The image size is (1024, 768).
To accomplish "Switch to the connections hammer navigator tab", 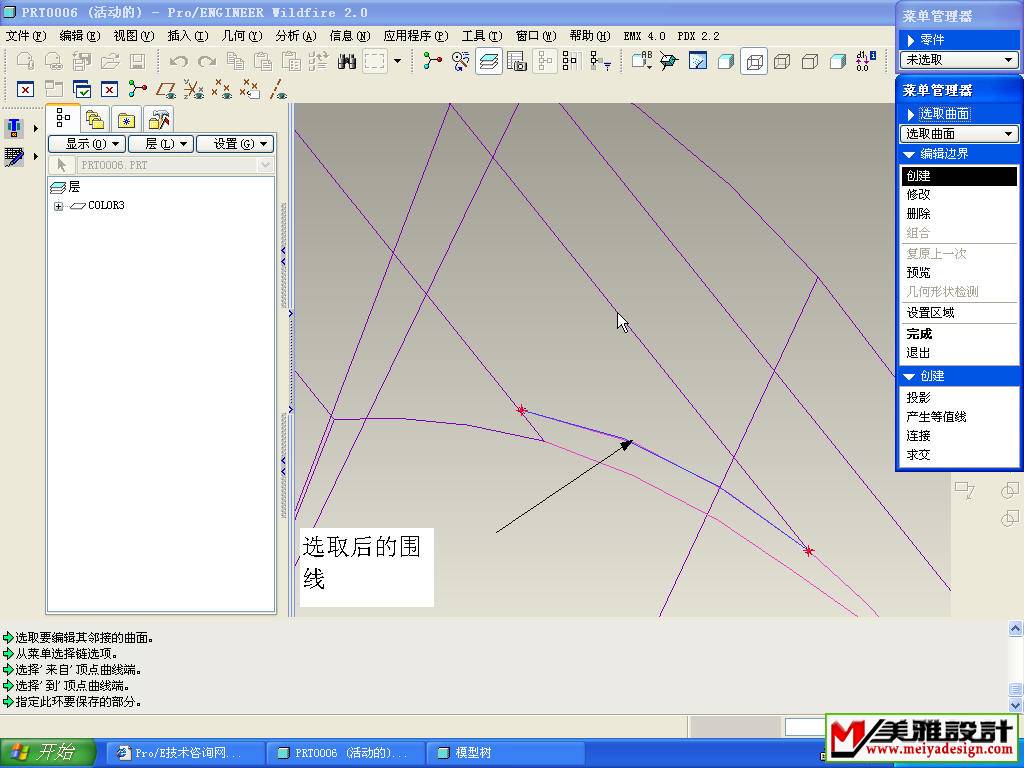I will click(x=159, y=120).
